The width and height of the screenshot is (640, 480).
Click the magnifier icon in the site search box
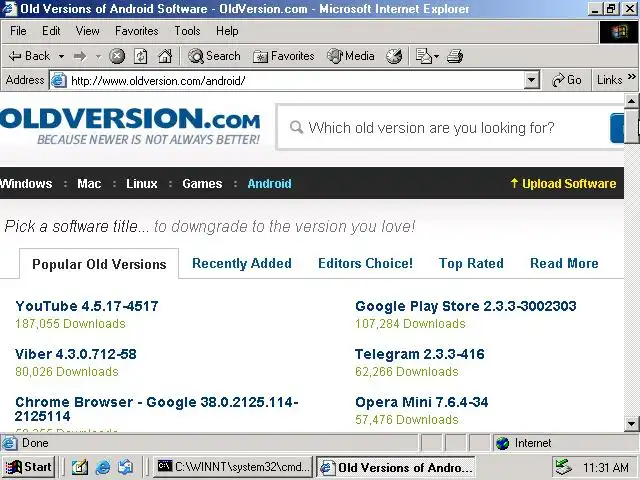(x=296, y=127)
